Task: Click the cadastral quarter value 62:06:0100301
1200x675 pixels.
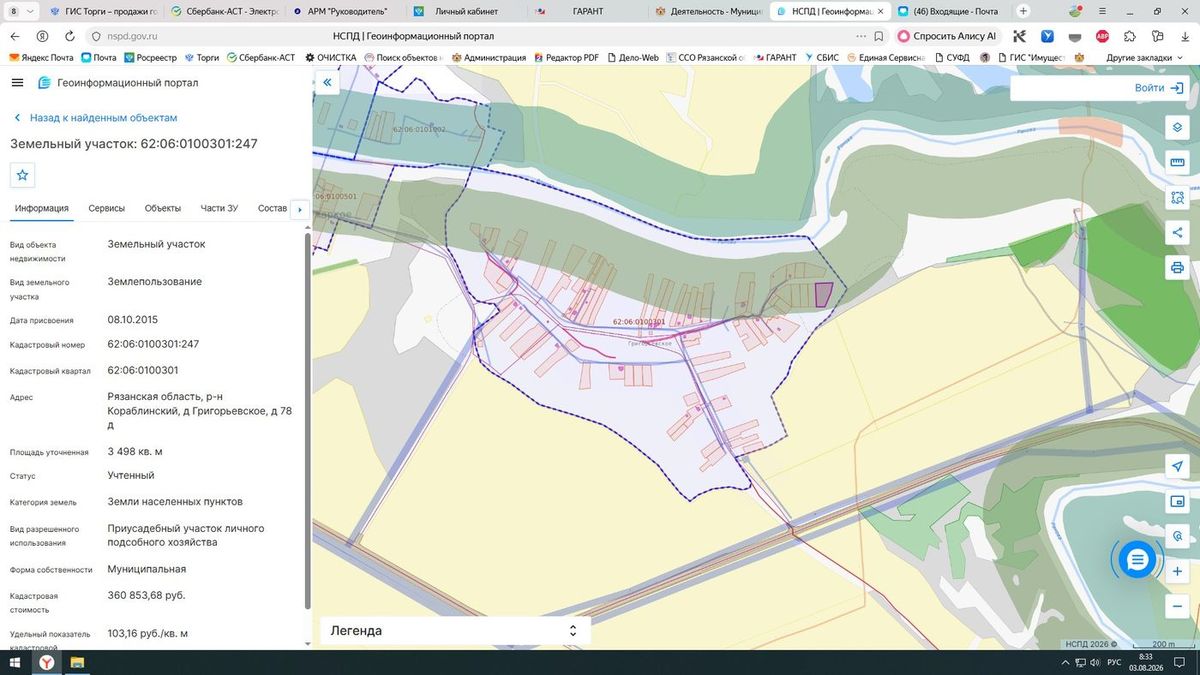Action: [x=143, y=370]
